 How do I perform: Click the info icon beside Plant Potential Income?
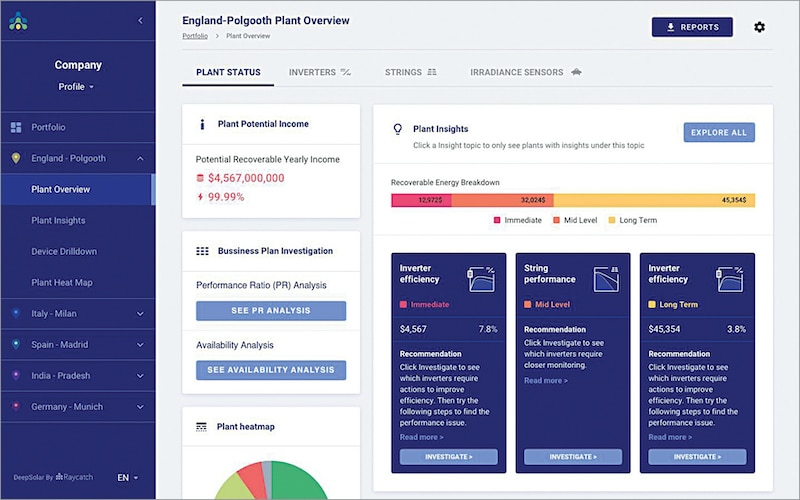pos(201,125)
